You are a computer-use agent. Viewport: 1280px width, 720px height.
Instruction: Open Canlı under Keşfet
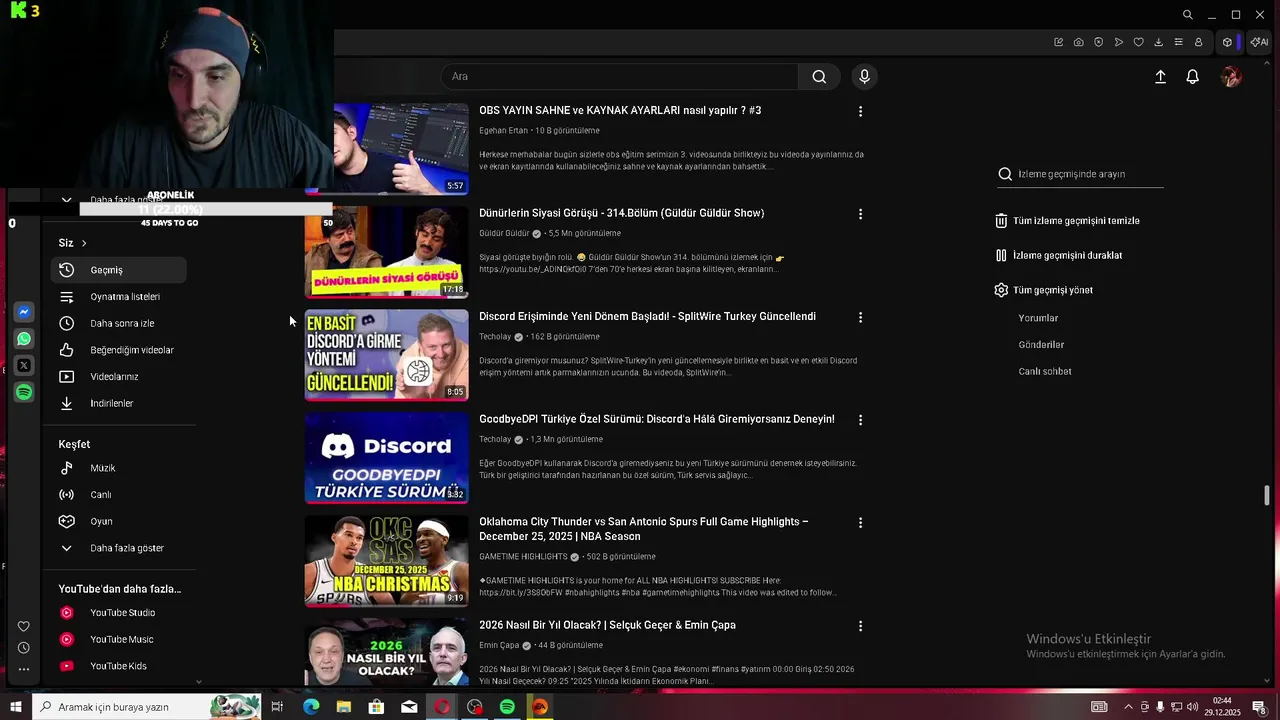118,495
